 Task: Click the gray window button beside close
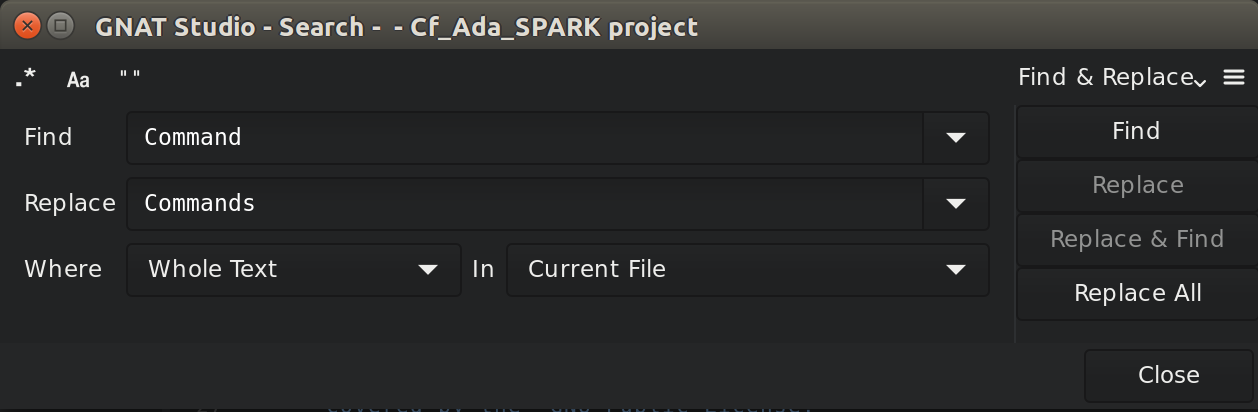(60, 26)
